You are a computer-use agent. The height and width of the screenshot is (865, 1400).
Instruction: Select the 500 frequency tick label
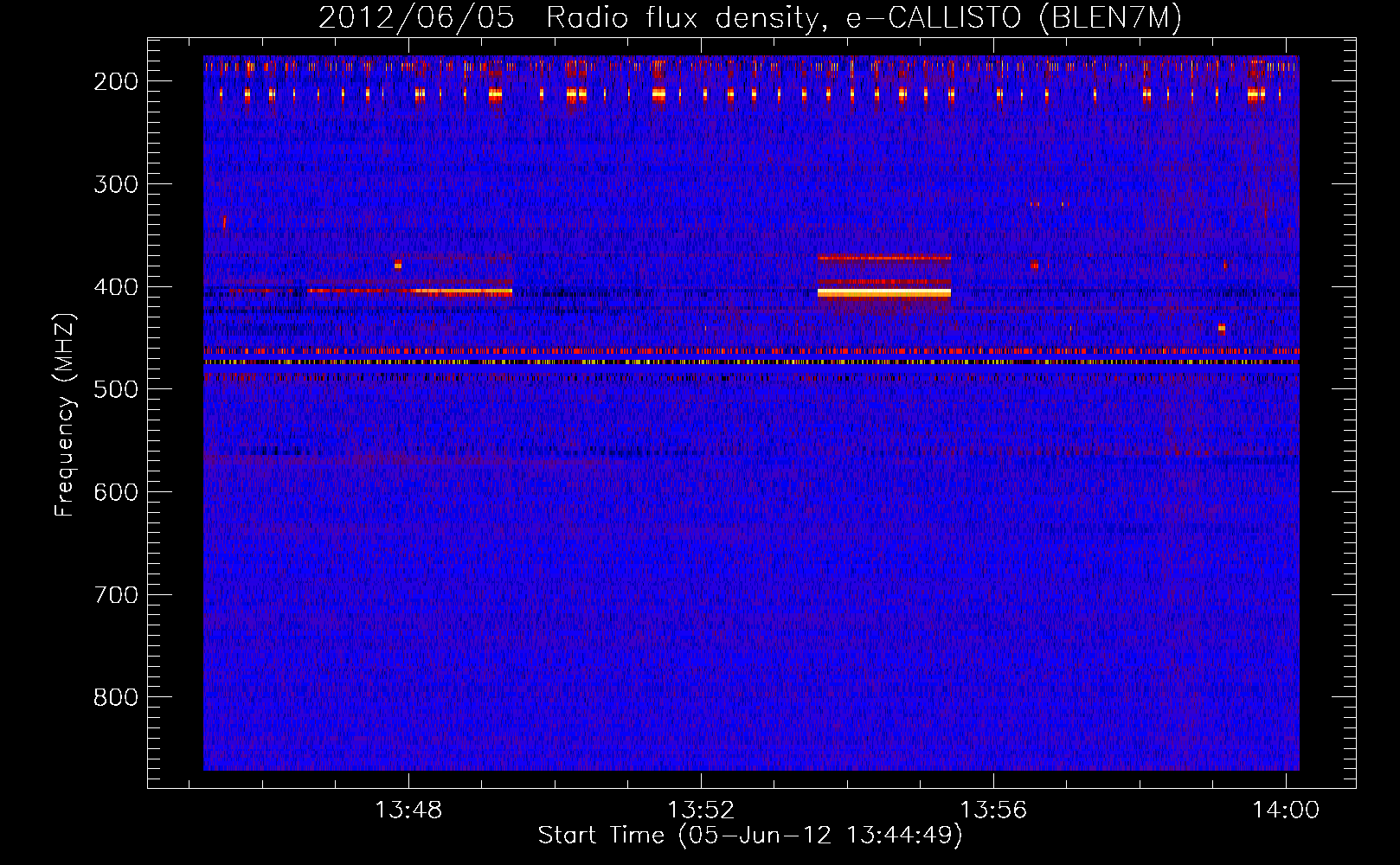(x=116, y=389)
